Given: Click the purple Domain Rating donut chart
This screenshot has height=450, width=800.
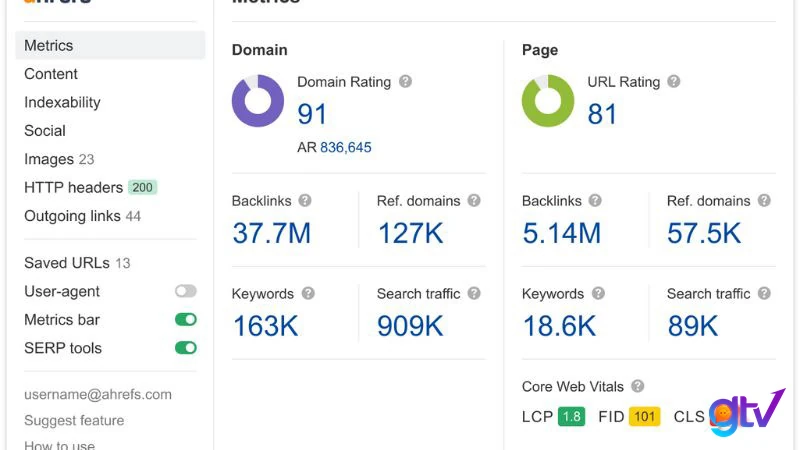Looking at the screenshot, I should coord(258,101).
